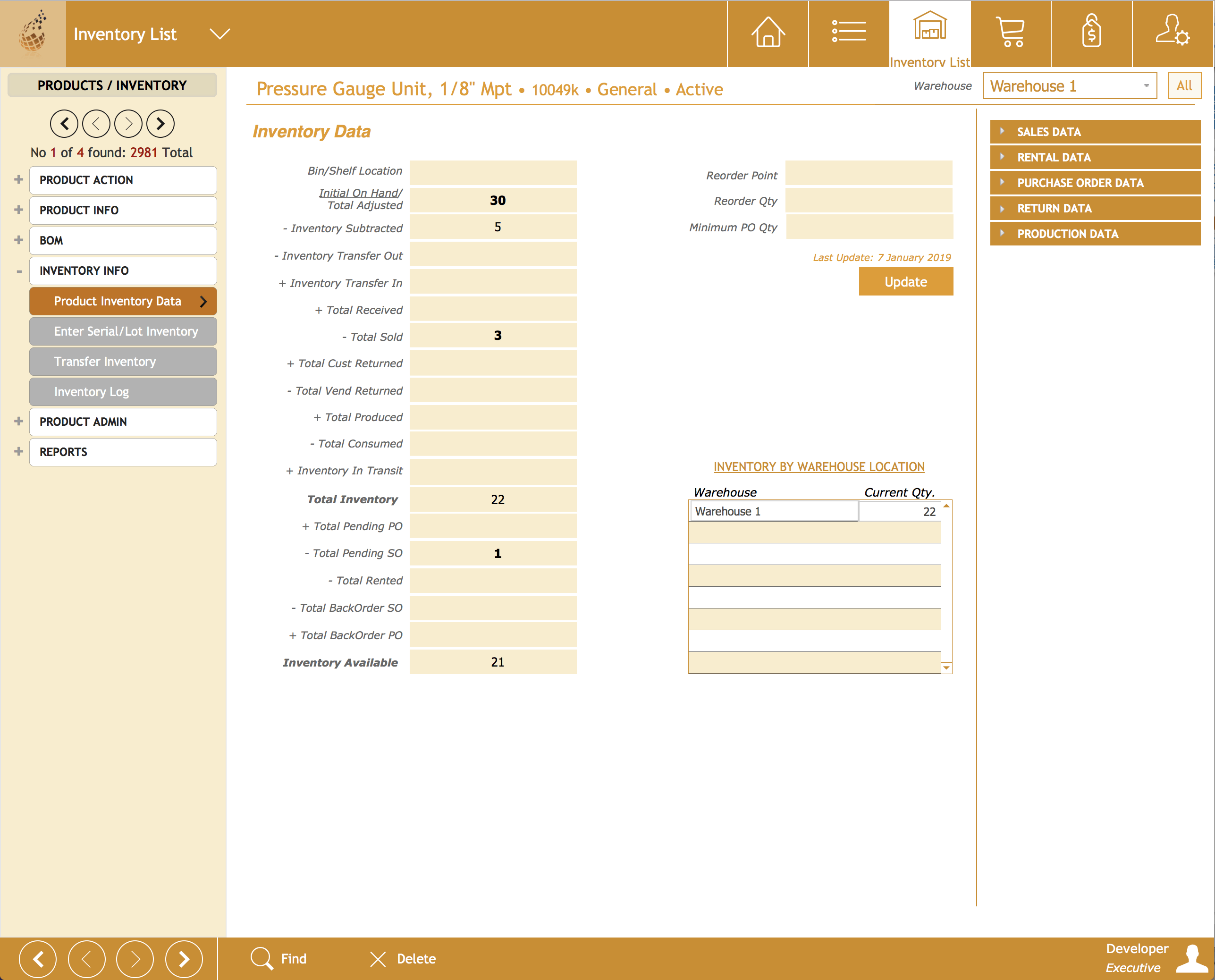Click the All warehouses button
The height and width of the screenshot is (980, 1215).
[x=1184, y=86]
